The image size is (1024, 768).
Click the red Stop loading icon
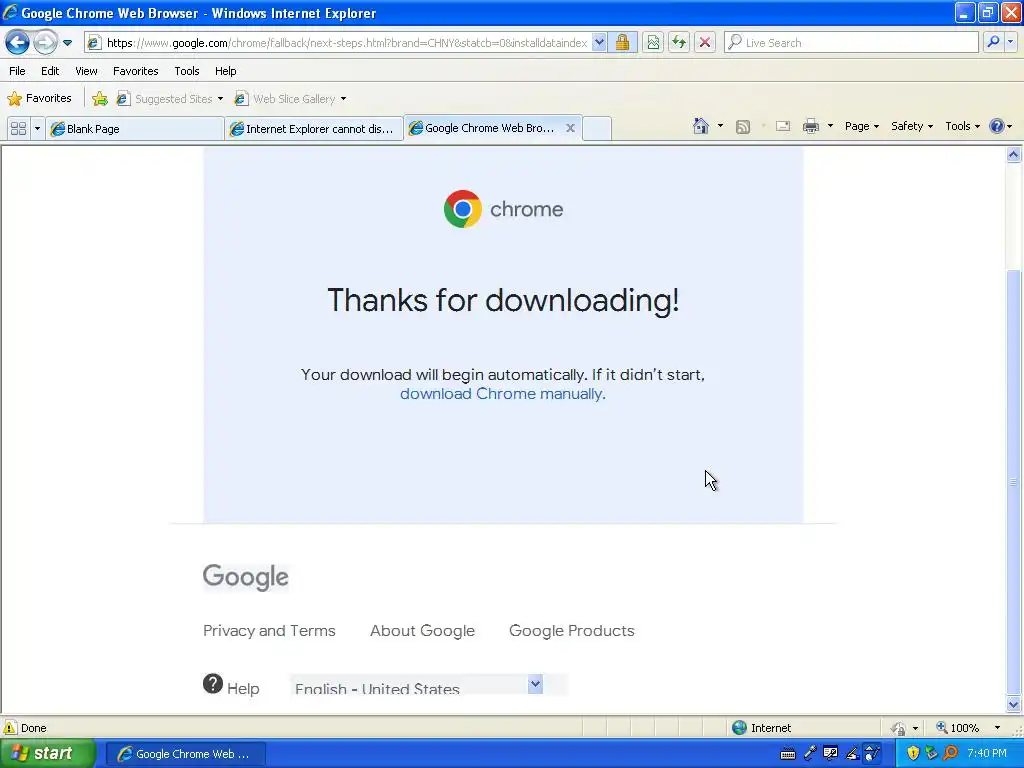(x=705, y=42)
